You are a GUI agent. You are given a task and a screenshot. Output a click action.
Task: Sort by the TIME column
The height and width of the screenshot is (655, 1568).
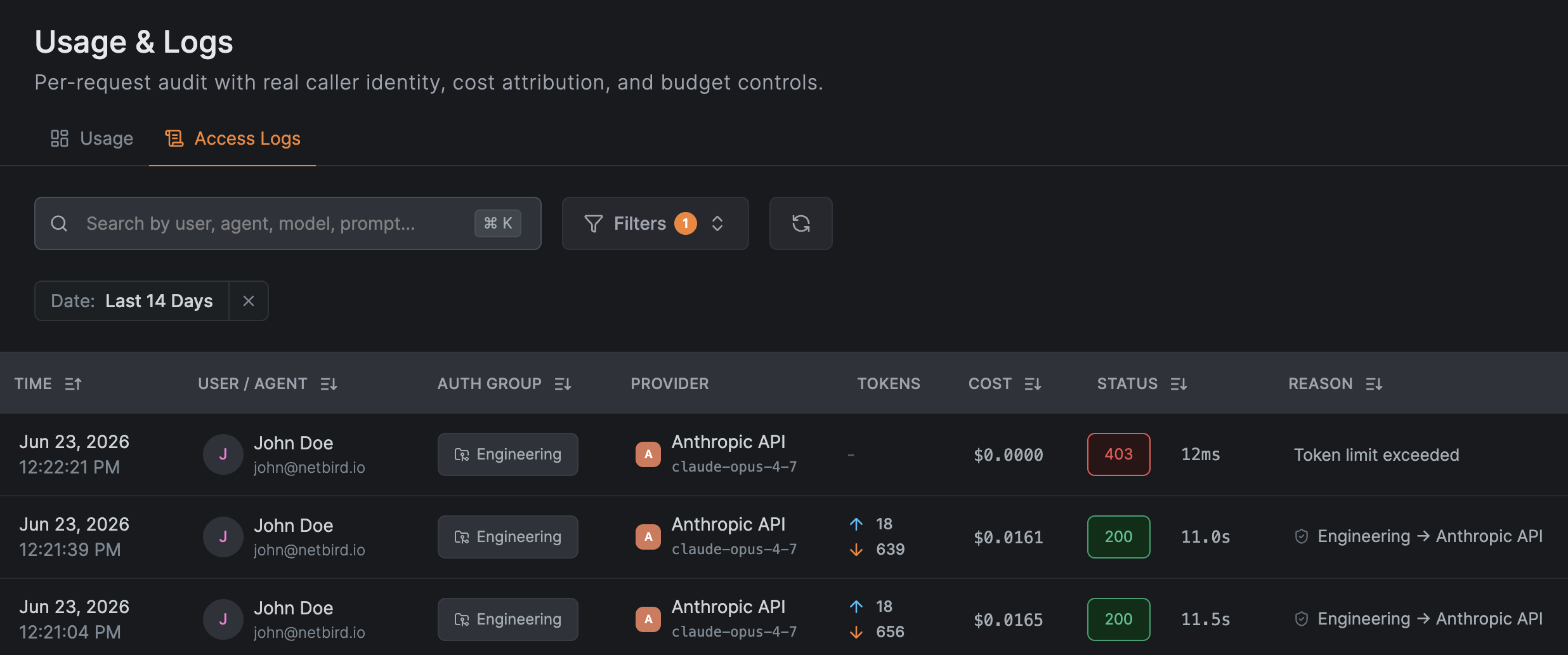[x=48, y=383]
